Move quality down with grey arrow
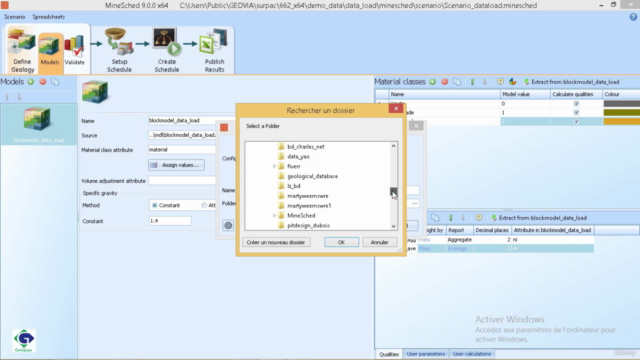The width and height of the screenshot is (640, 360). point(463,218)
